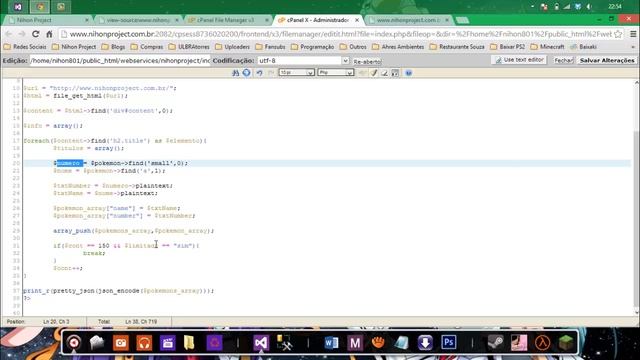Open the Fansubs bookmarks folder
The image size is (640, 360).
pos(270,47)
